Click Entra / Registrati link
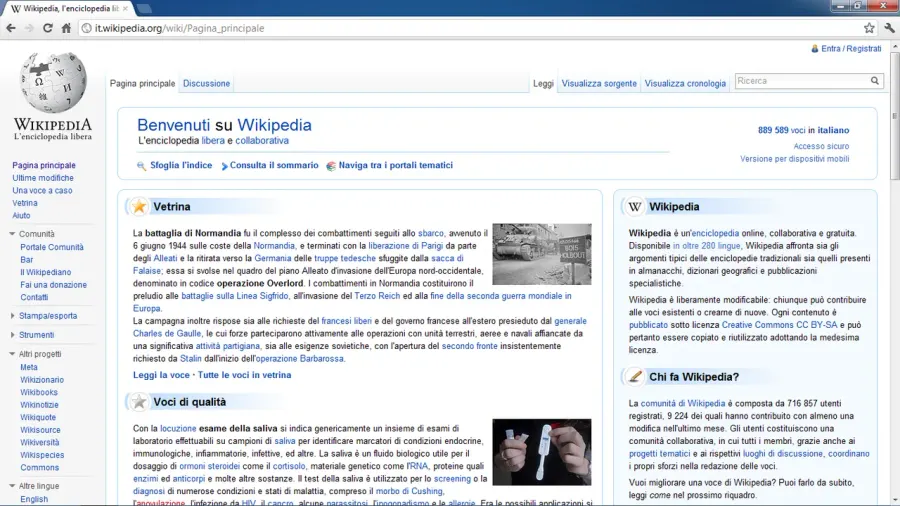Viewport: 900px width, 506px height. [851, 49]
